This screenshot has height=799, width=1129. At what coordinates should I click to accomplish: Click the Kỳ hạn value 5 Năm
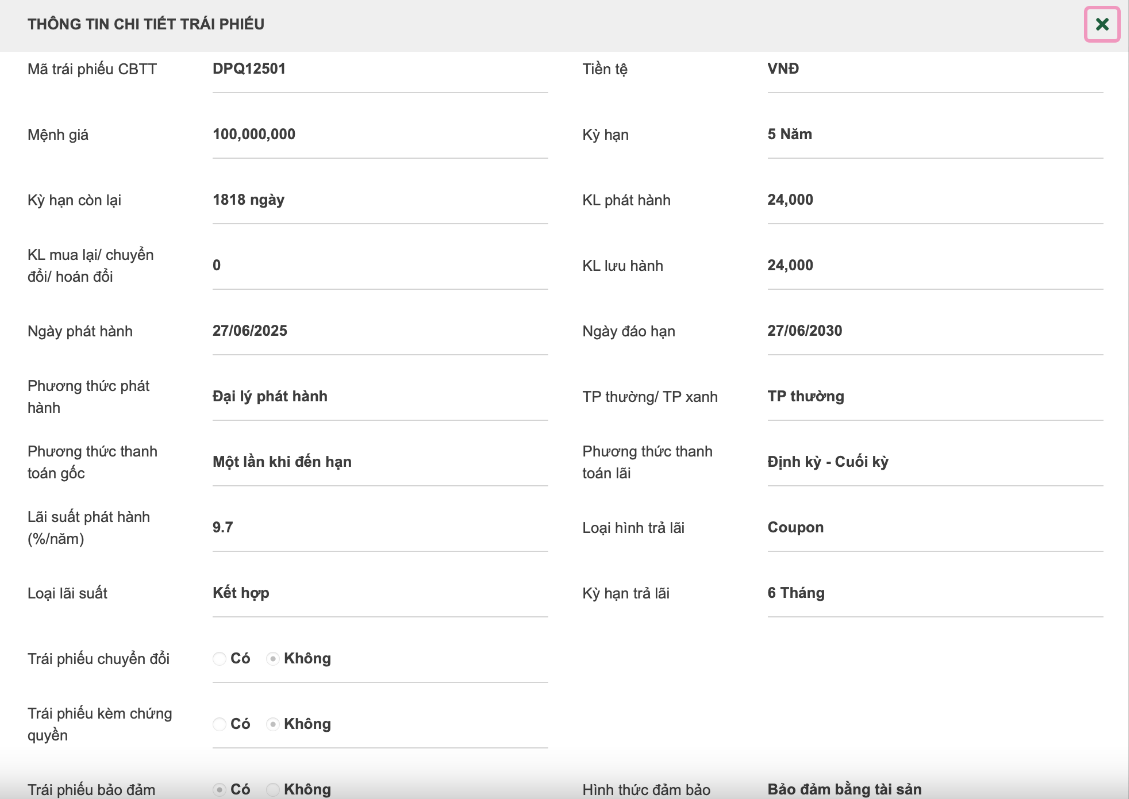point(790,135)
